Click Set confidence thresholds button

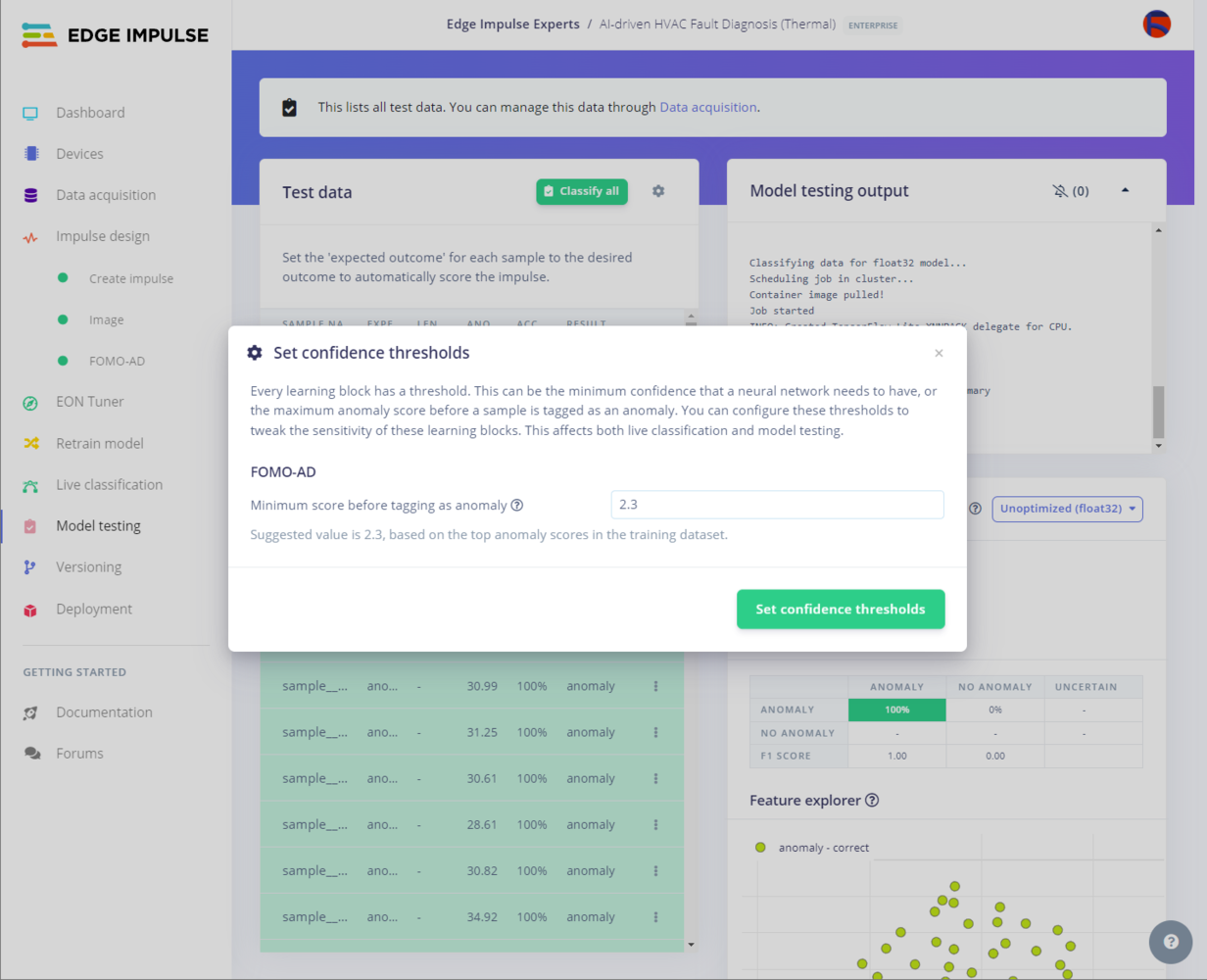841,609
